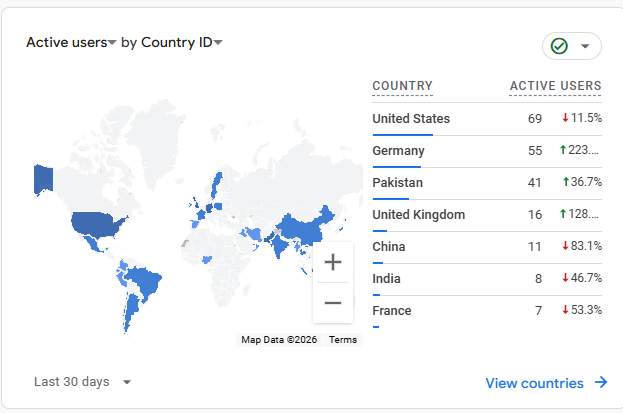Select the United States row
The width and height of the screenshot is (623, 413).
point(487,118)
